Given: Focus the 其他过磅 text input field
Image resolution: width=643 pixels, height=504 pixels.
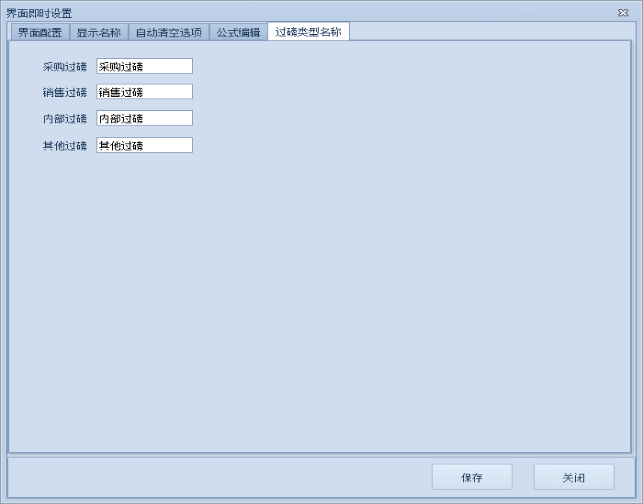Looking at the screenshot, I should coord(144,145).
